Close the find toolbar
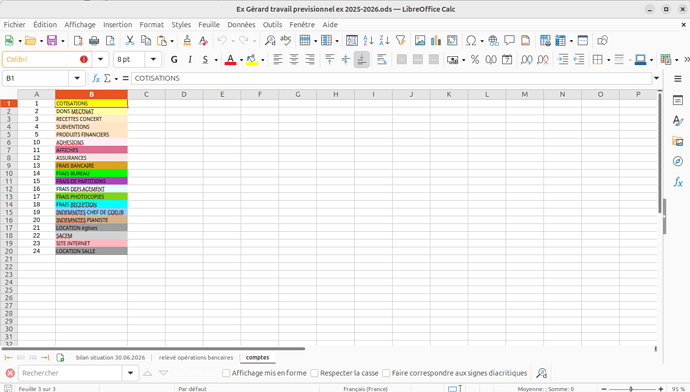Screen dimensions: 690x392 coord(10,373)
